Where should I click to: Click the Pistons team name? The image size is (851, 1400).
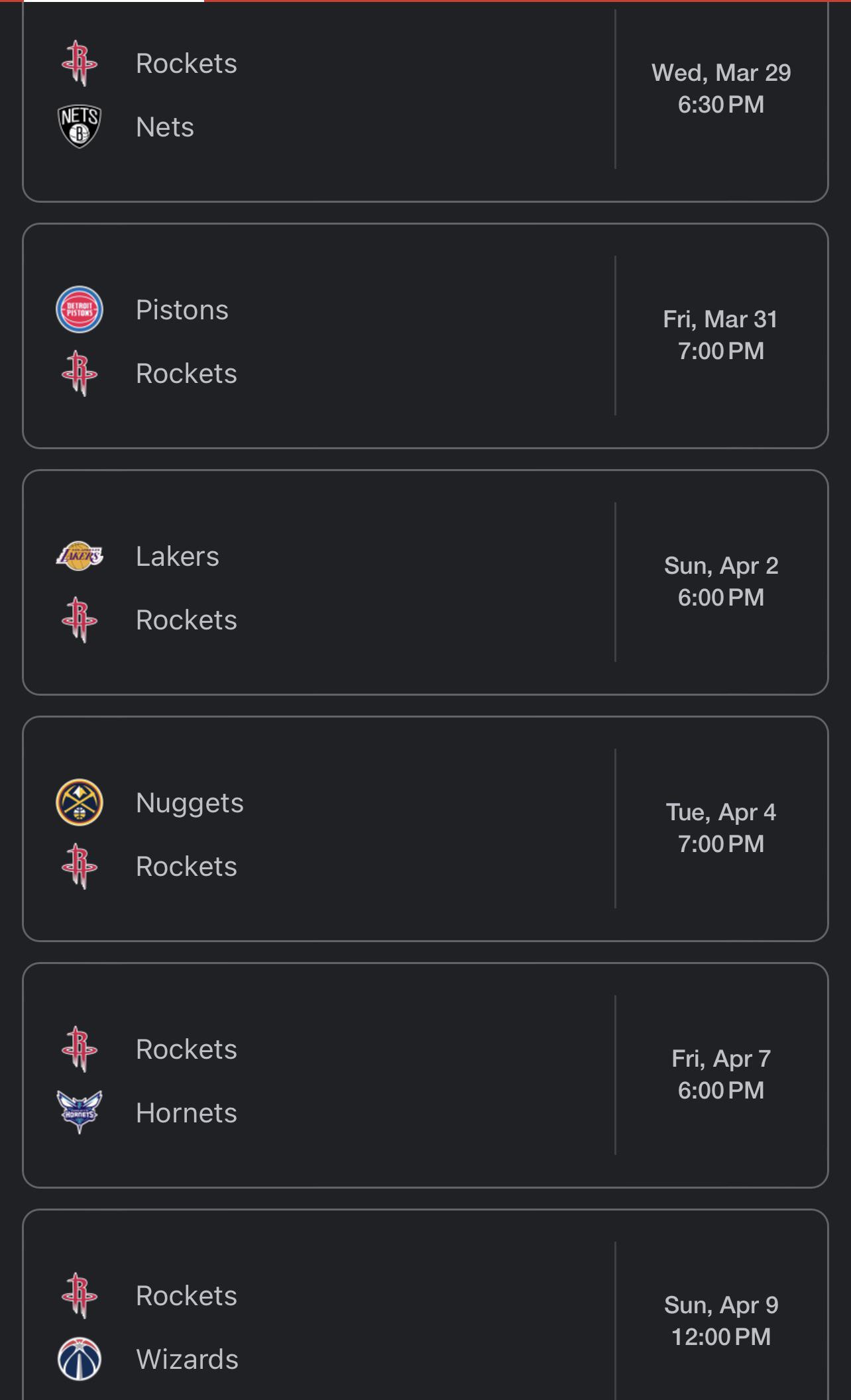(x=182, y=310)
